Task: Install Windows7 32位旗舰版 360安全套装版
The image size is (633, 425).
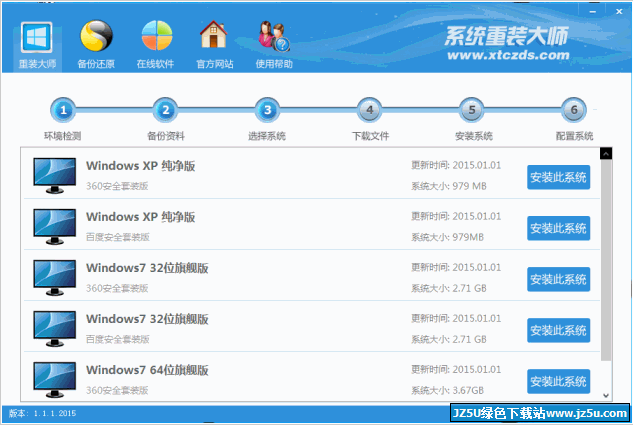Action: [558, 279]
